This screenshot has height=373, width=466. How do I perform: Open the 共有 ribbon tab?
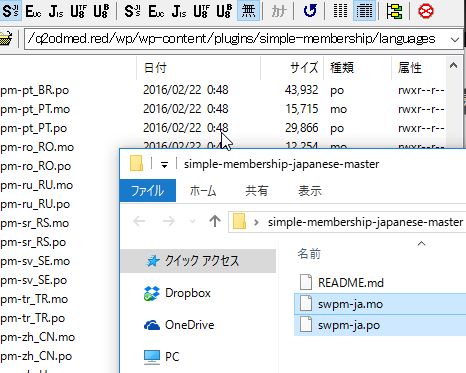[x=256, y=191]
